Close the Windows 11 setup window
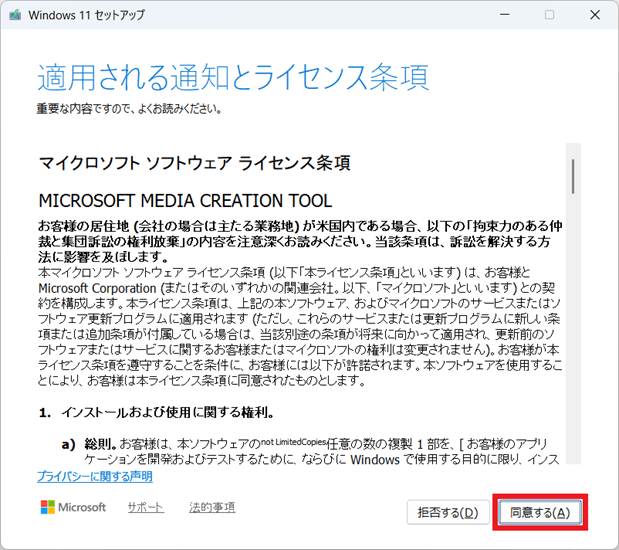The image size is (619, 550). click(596, 15)
